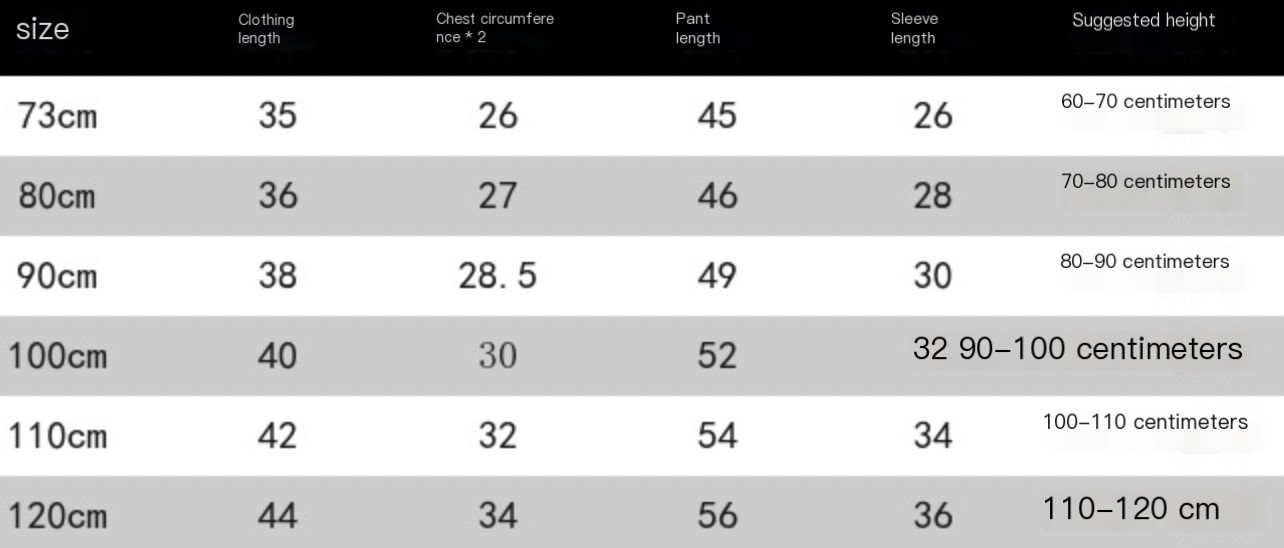Select the "Suggested height" header

coord(1143,21)
